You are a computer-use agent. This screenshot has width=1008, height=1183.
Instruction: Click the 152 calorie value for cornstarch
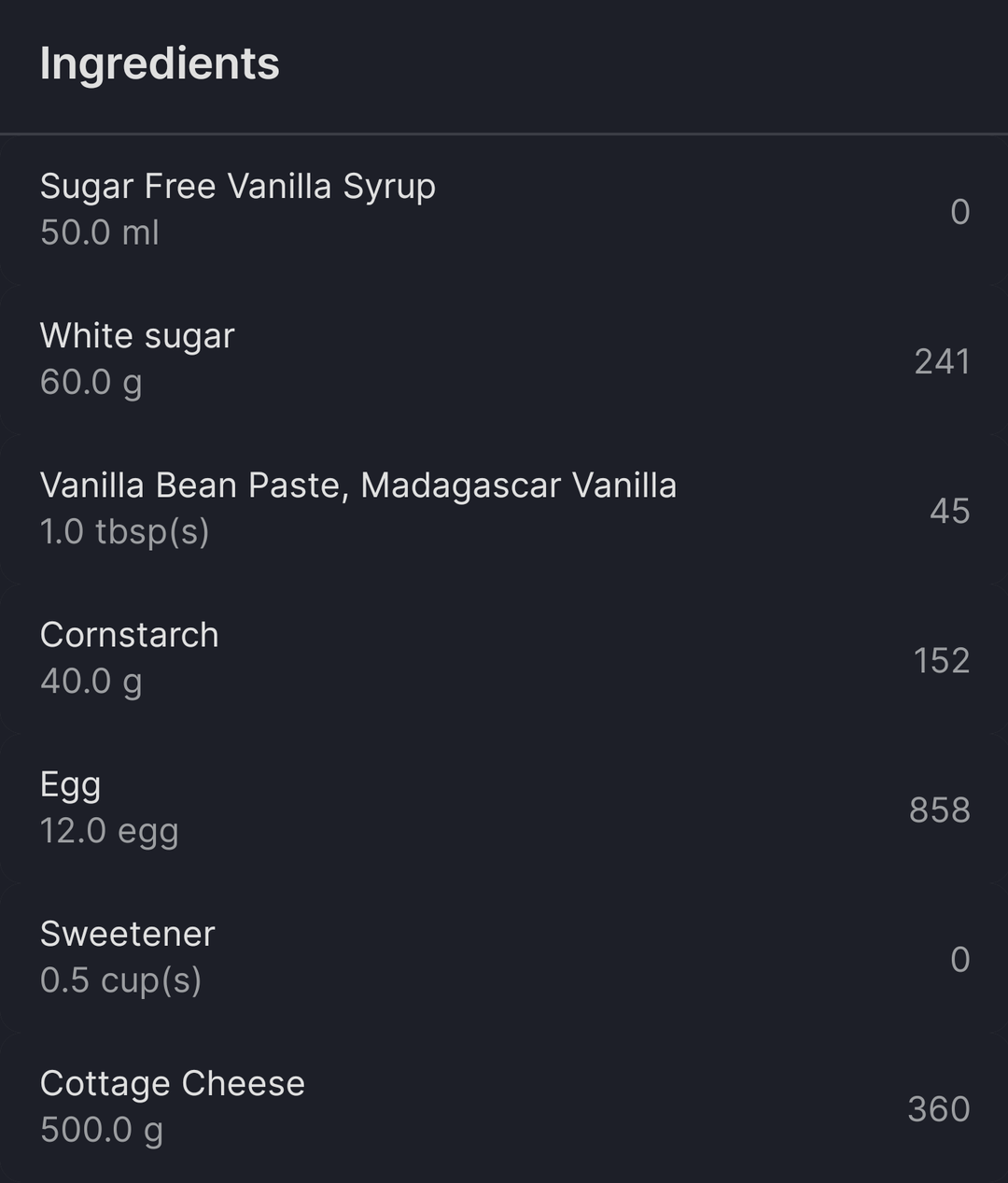point(942,660)
